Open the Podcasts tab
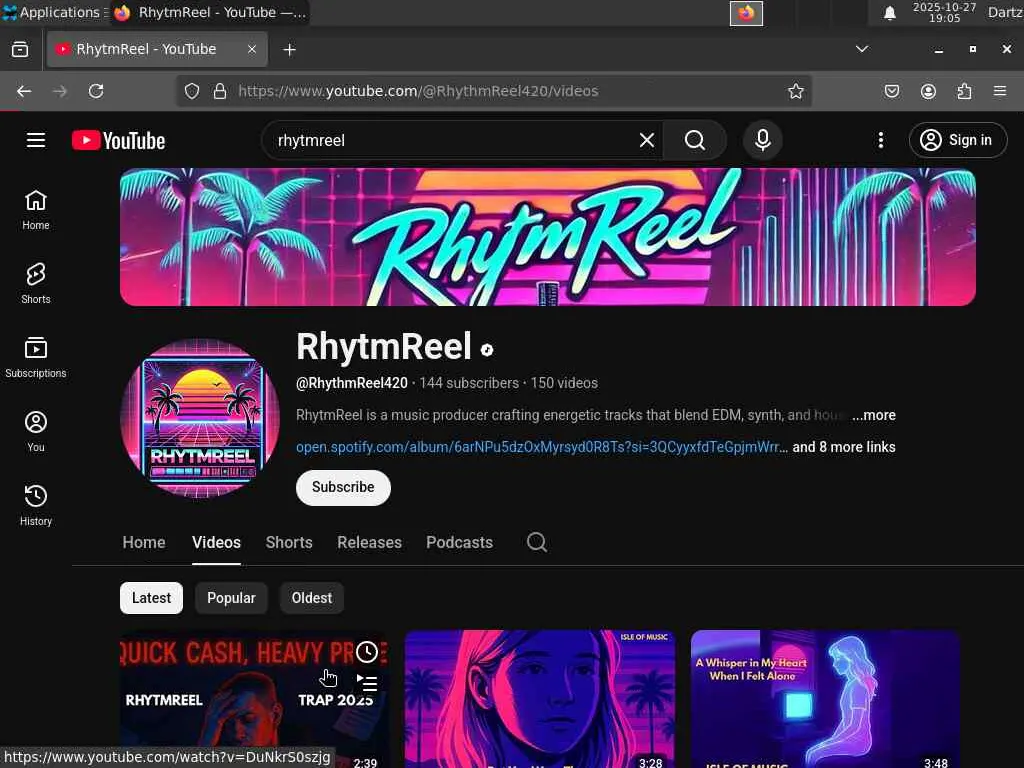 459,542
